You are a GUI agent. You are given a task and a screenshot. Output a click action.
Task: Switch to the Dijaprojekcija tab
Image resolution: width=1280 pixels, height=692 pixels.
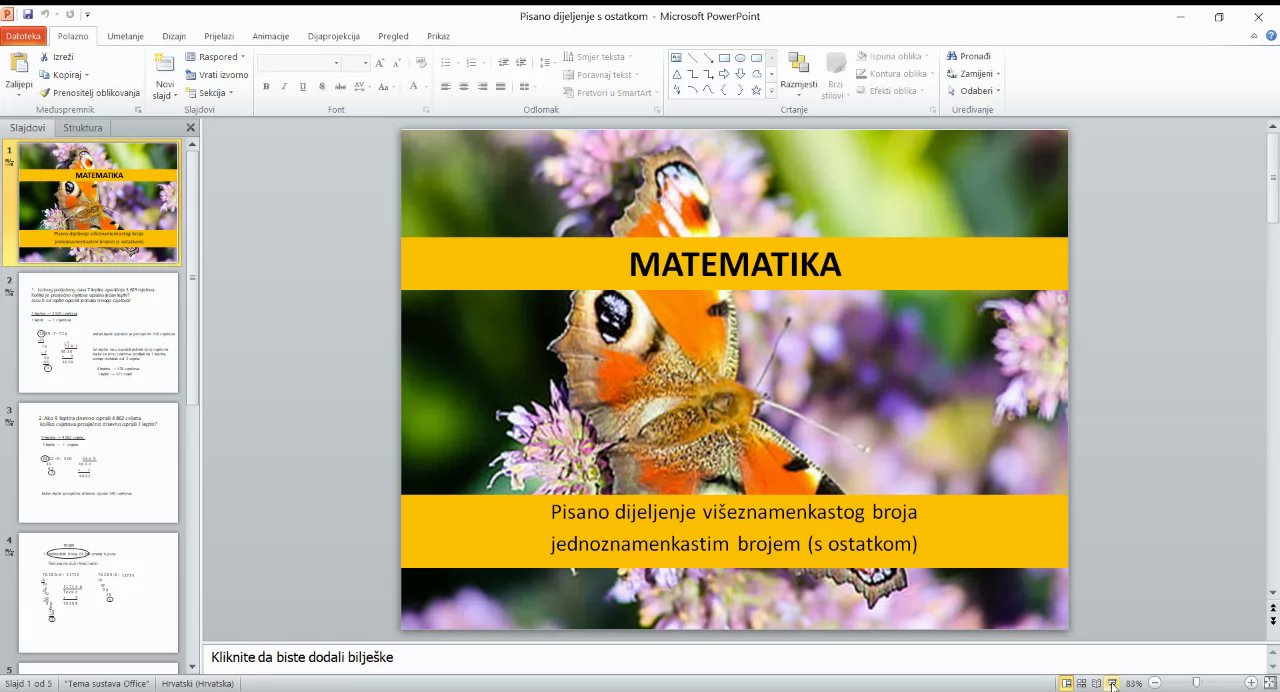(334, 36)
